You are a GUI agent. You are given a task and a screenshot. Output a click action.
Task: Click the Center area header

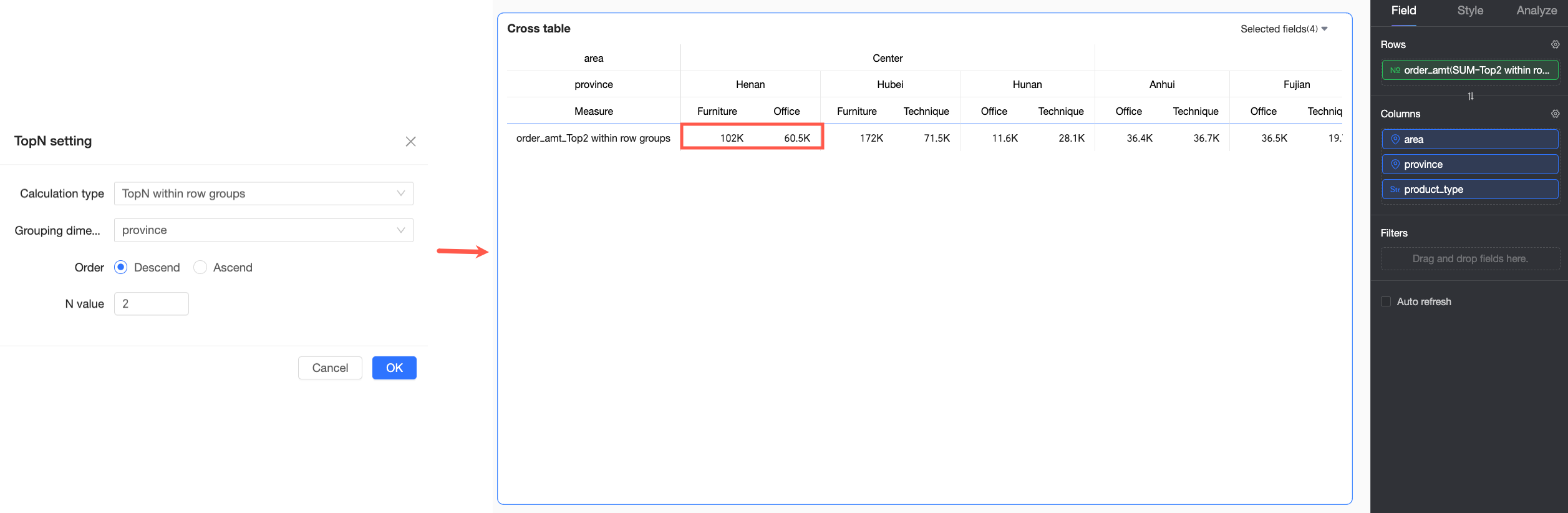(x=888, y=58)
